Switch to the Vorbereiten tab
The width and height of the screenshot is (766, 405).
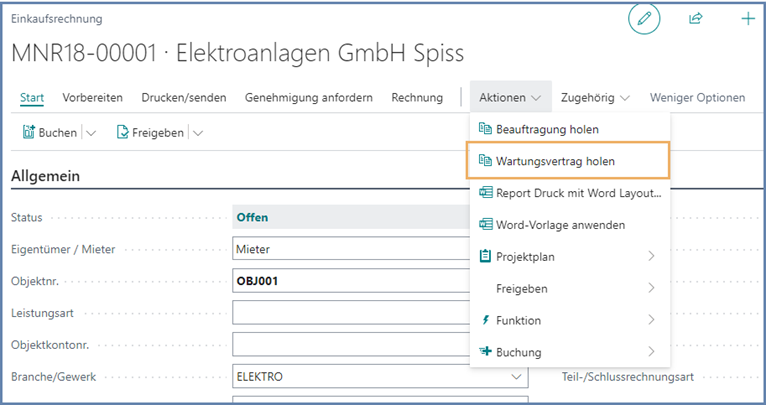tap(92, 98)
